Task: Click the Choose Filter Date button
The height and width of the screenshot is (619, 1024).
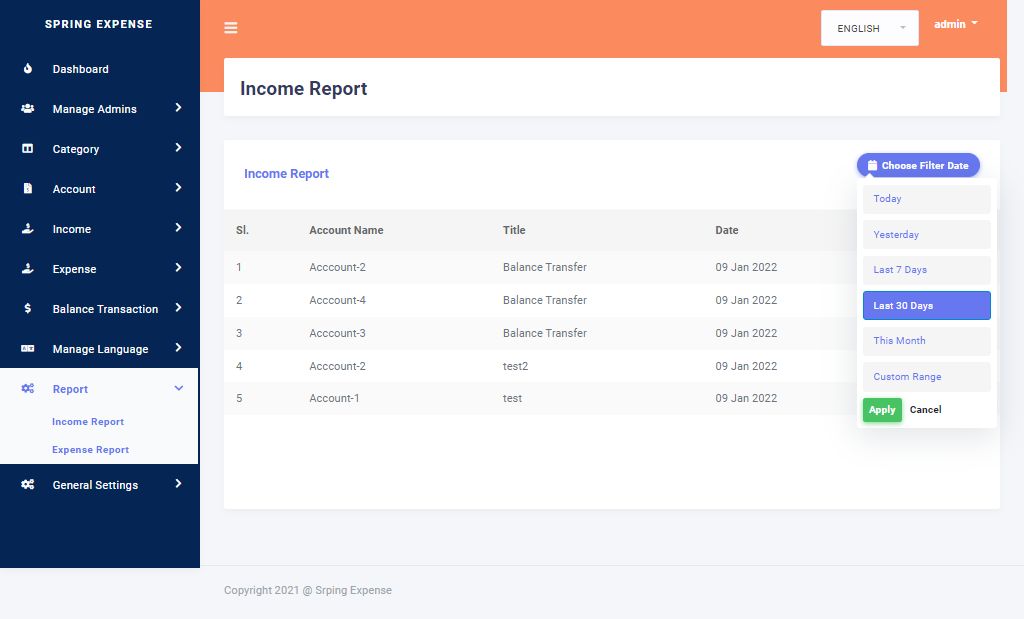Action: [918, 166]
